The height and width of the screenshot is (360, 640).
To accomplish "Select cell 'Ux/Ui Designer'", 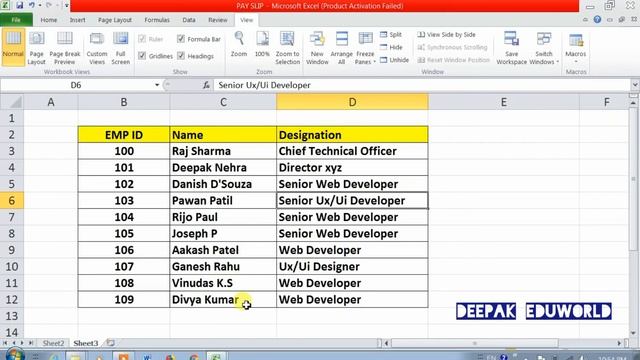I will click(x=352, y=267).
